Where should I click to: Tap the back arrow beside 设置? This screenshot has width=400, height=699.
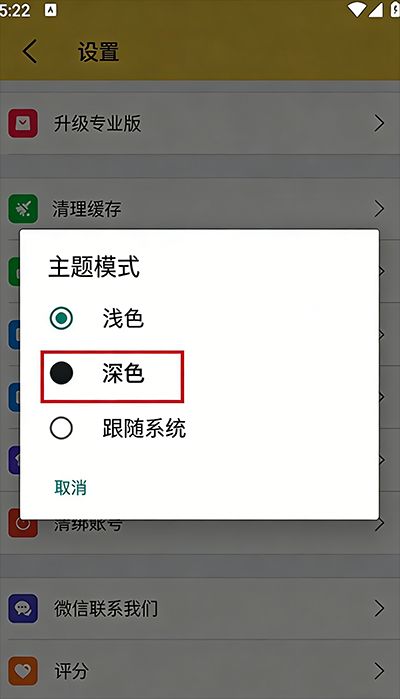[30, 51]
